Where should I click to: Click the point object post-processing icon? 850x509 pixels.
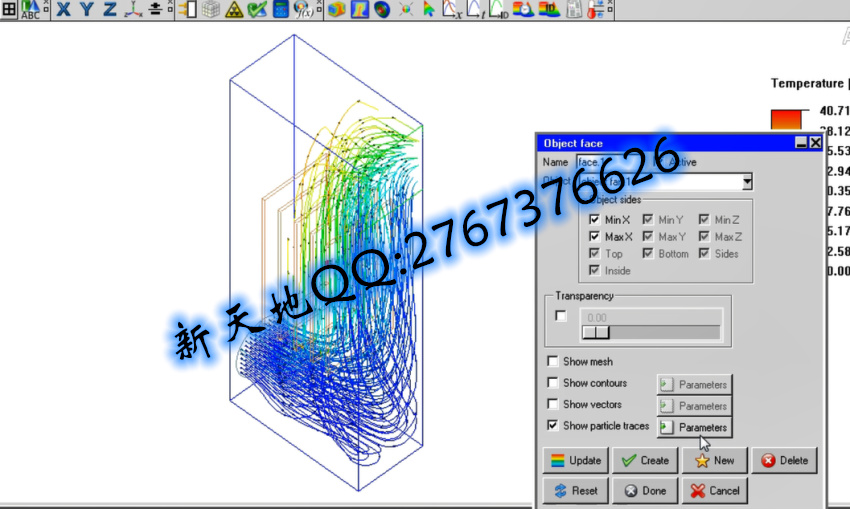click(405, 9)
